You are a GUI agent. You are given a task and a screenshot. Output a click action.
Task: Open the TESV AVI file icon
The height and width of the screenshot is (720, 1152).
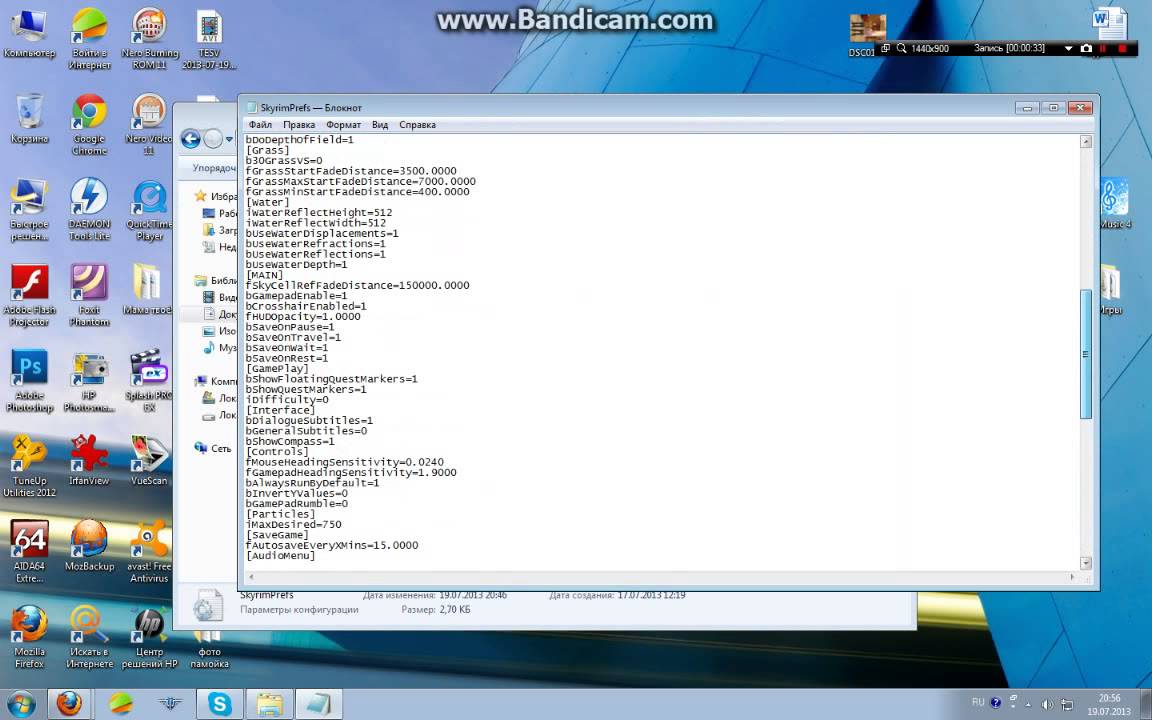(209, 37)
